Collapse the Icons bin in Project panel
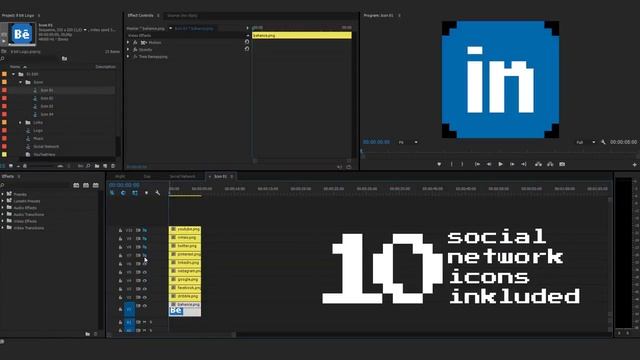The width and height of the screenshot is (640, 360). point(20,82)
